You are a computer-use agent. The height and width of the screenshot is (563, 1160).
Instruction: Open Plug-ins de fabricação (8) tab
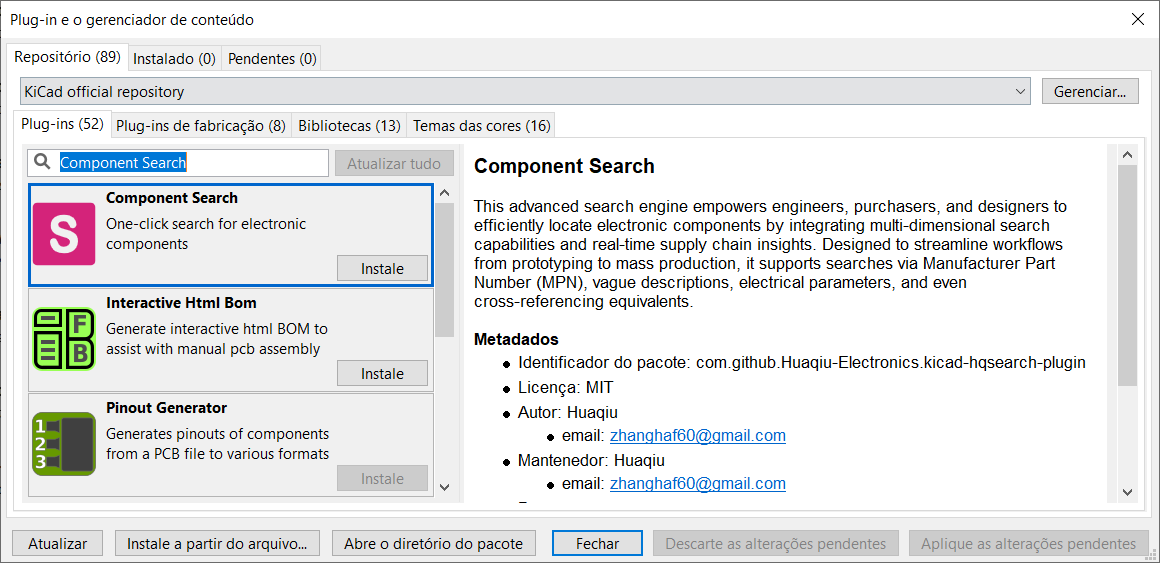pos(201,126)
